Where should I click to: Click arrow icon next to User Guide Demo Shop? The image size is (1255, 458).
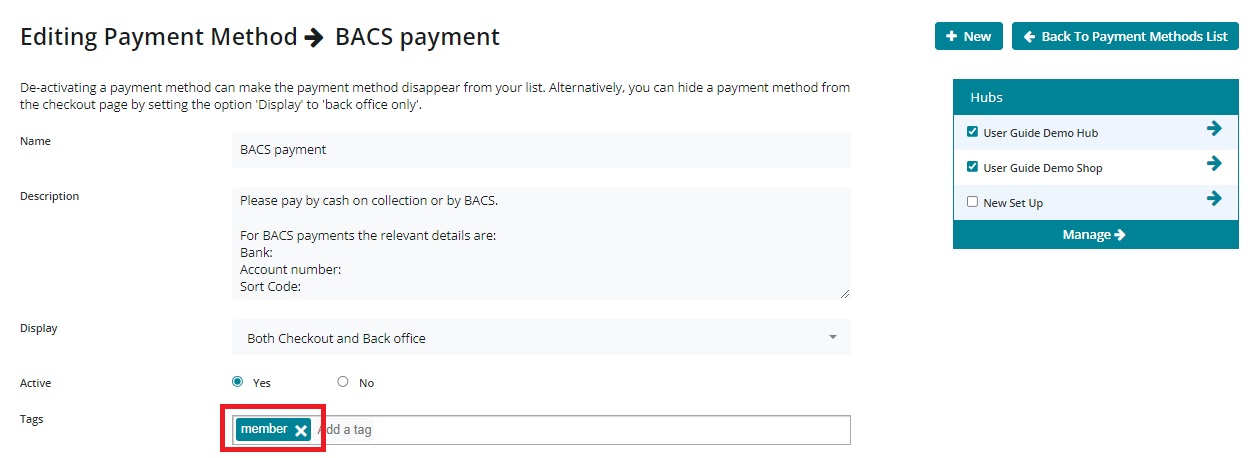coord(1214,164)
